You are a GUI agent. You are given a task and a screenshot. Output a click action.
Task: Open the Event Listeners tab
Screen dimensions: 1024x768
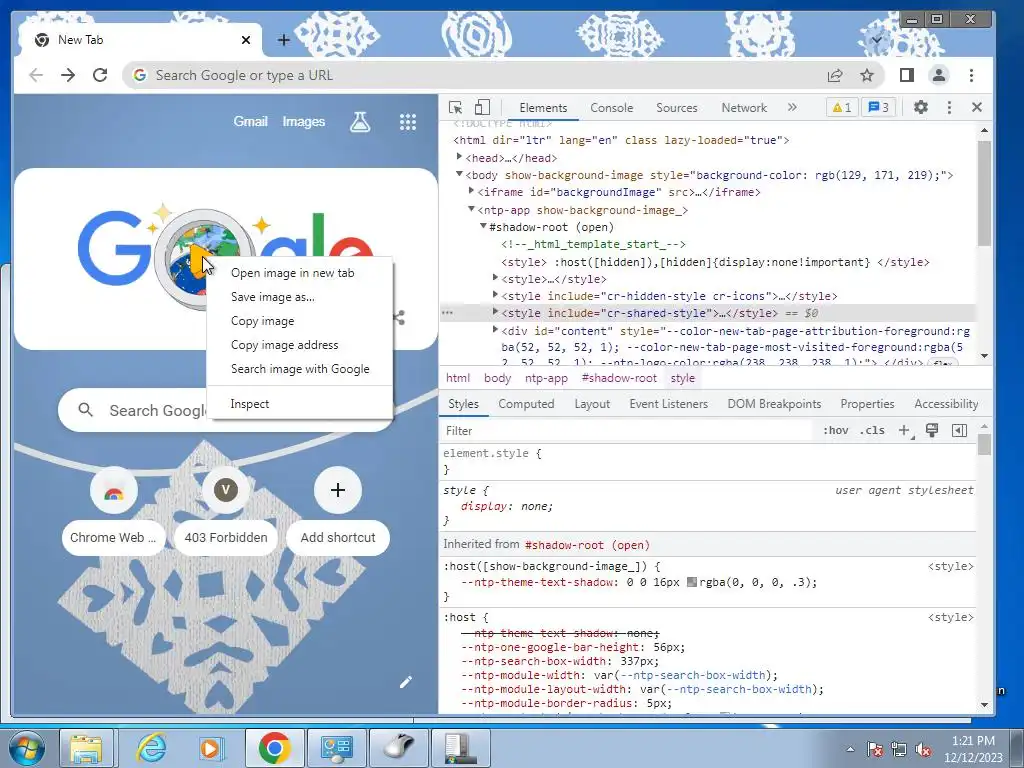[x=669, y=404]
